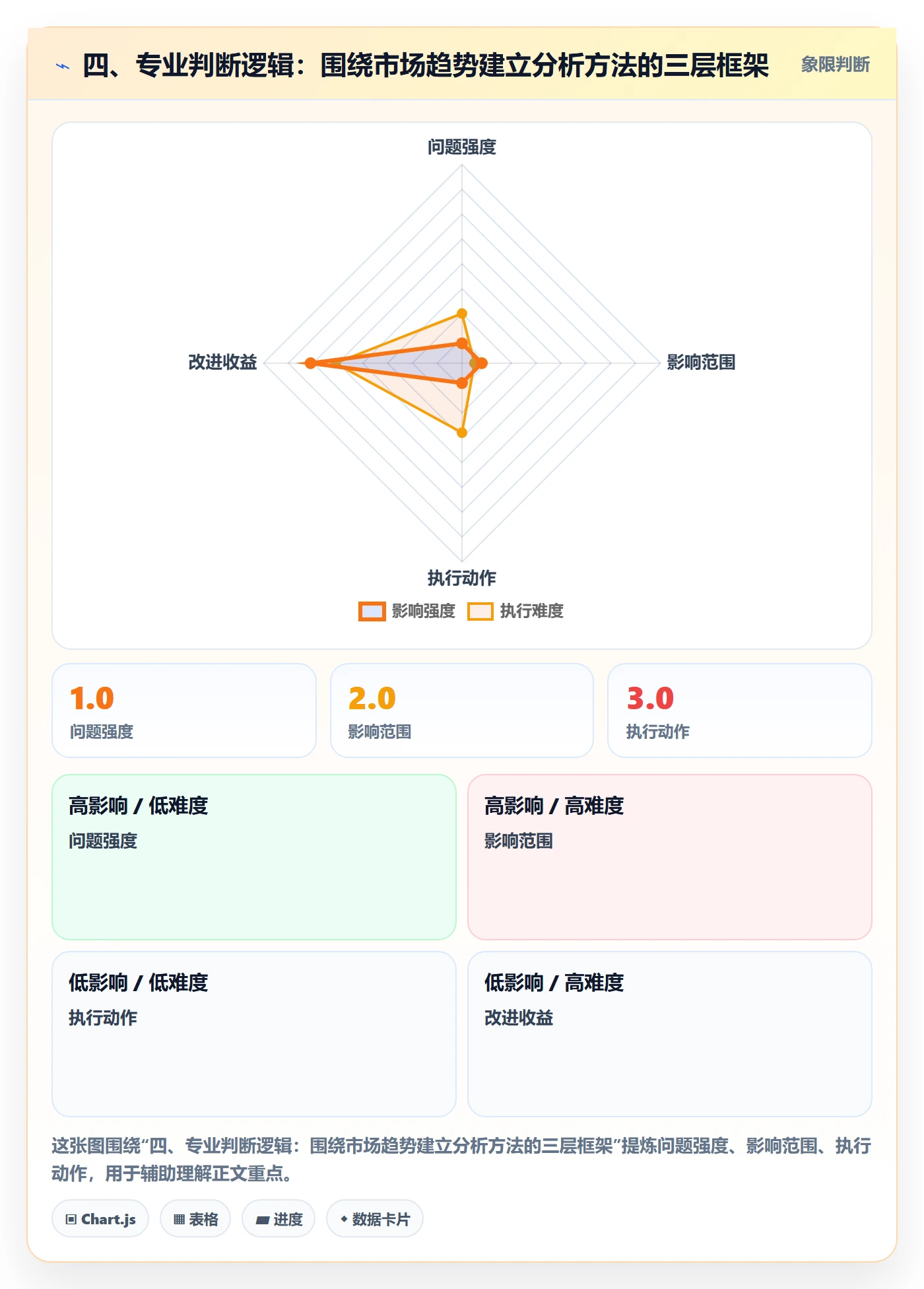
Task: Select the 高影响 / 低难度 quadrant card
Action: click(x=254, y=857)
